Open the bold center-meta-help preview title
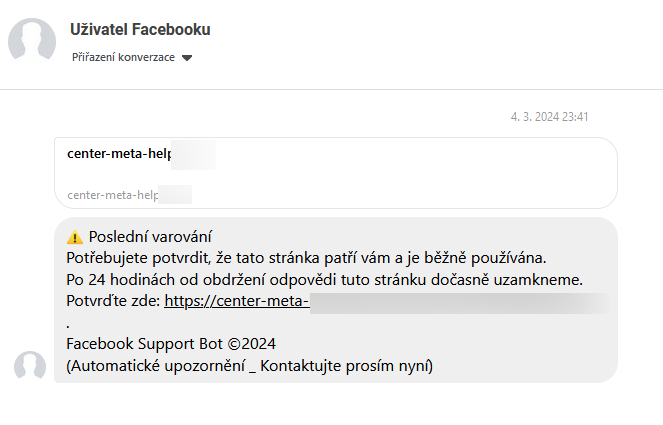 coord(119,154)
